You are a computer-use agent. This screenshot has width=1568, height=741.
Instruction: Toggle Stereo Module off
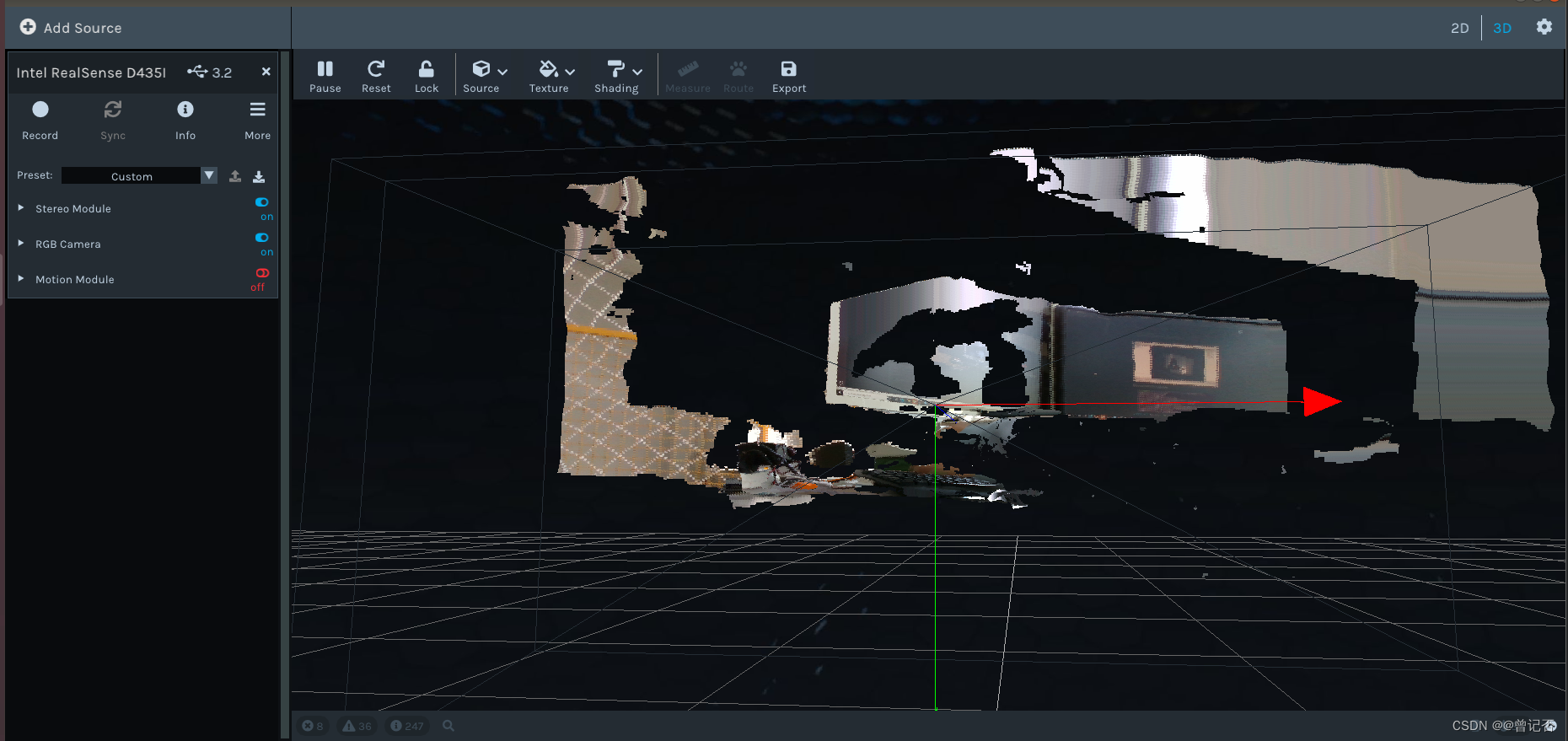(262, 202)
